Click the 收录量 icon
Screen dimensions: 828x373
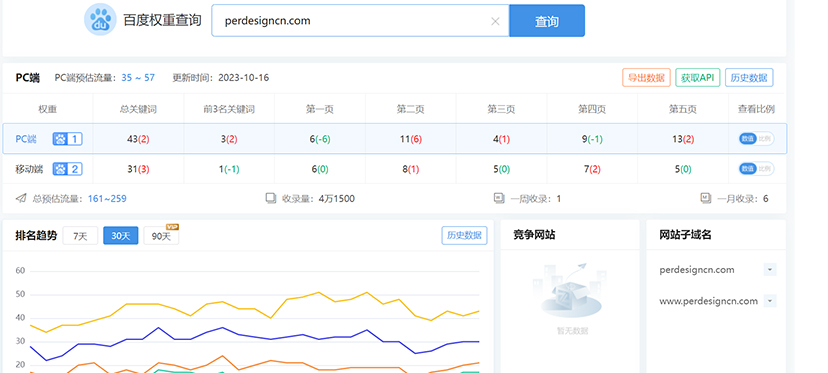(x=271, y=199)
